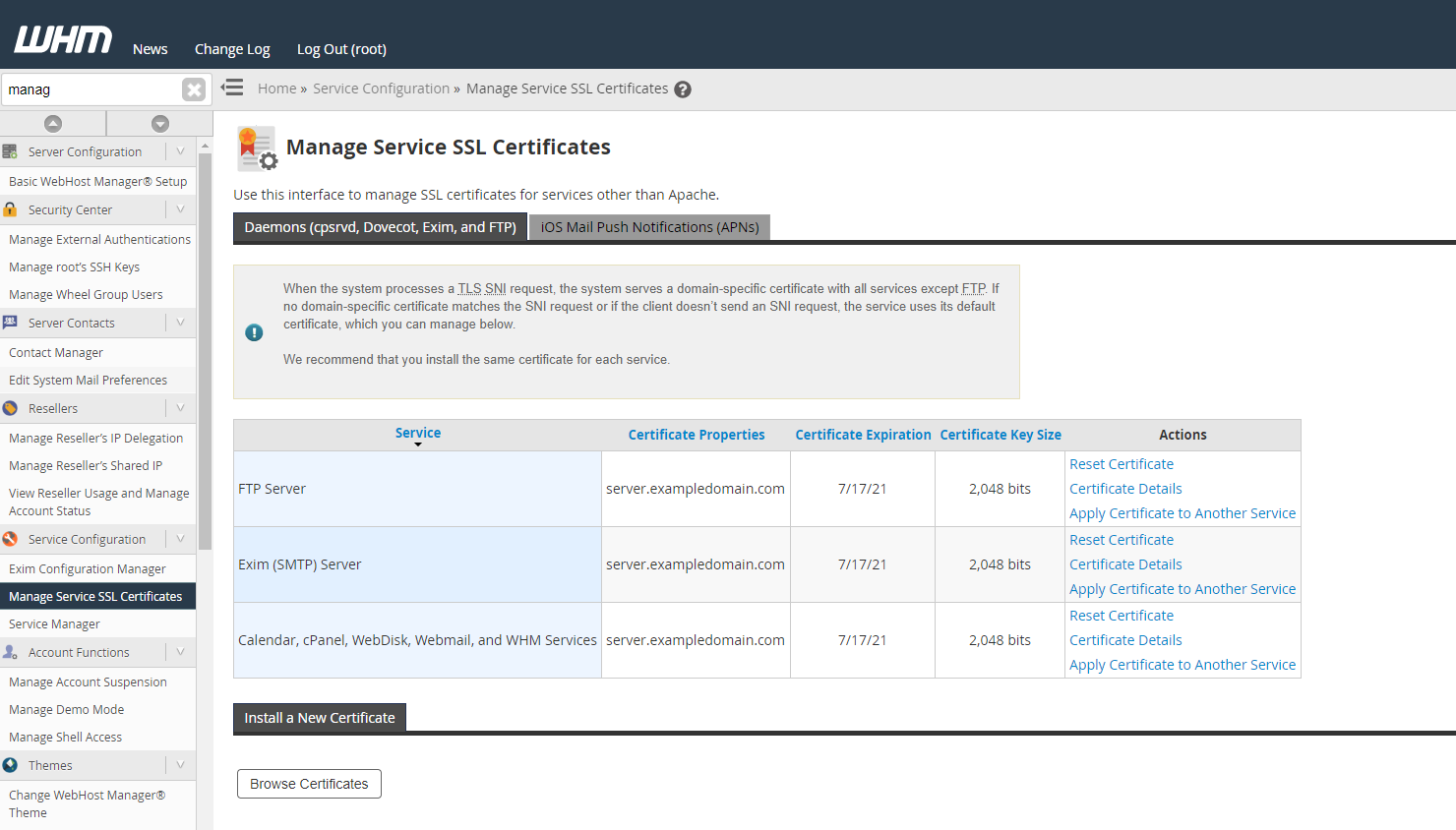Screen dimensions: 1456x830
Task: Reset Certificate for Exim (SMTP) Server
Action: (1122, 540)
